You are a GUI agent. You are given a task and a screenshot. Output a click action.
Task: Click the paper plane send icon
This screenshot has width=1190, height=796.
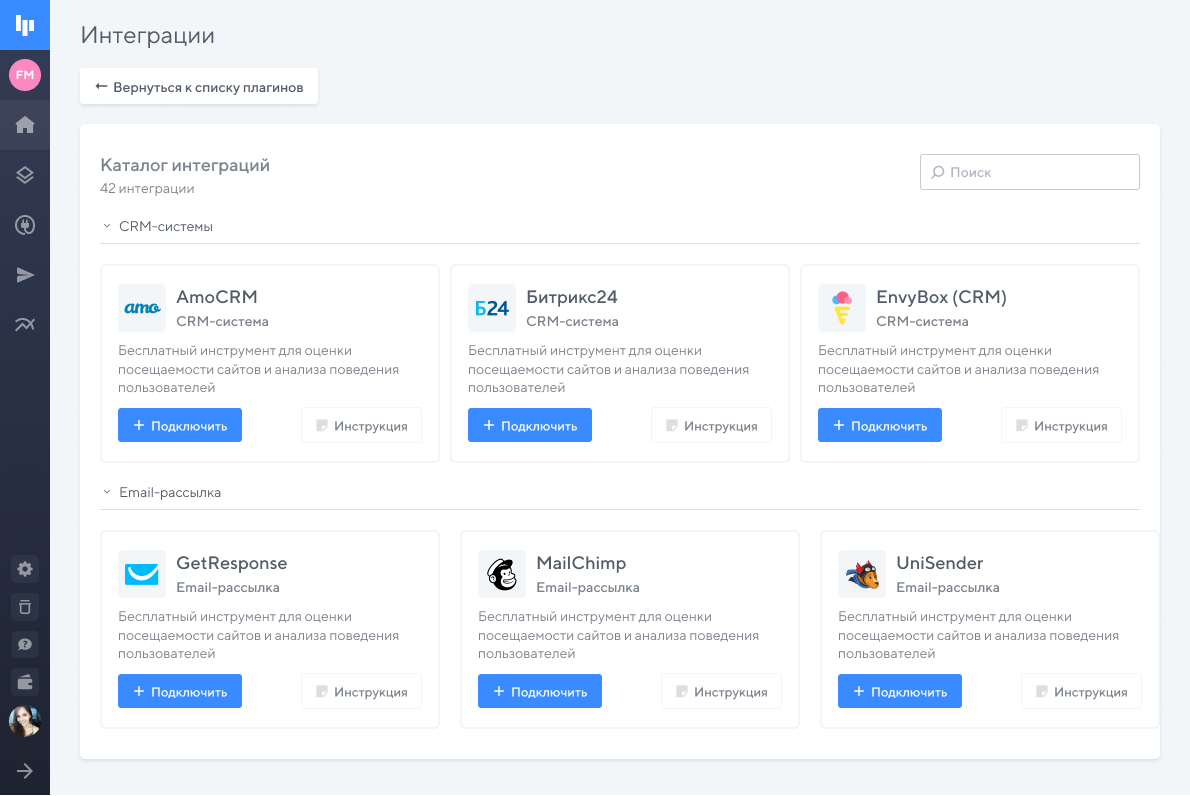[x=25, y=275]
